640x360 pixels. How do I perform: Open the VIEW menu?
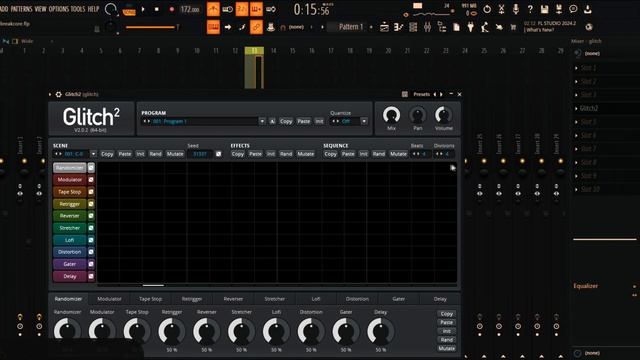[40, 9]
